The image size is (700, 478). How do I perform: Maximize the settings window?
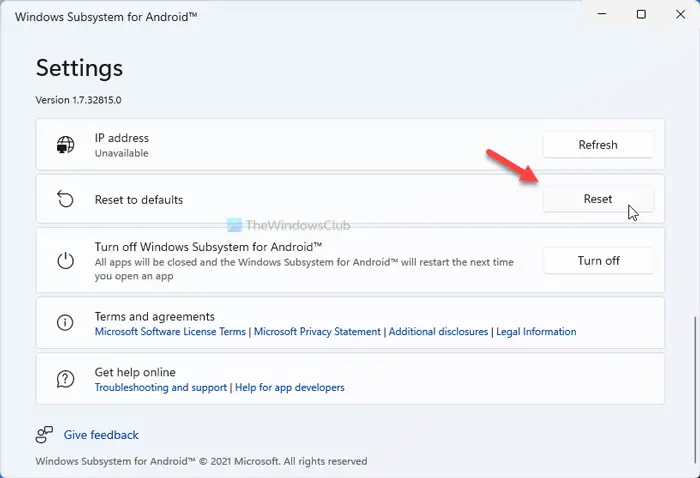641,14
